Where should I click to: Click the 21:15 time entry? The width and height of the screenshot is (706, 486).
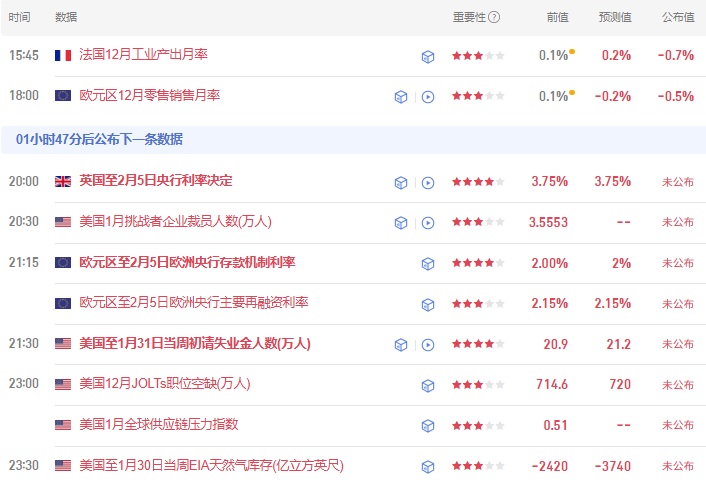(x=24, y=263)
